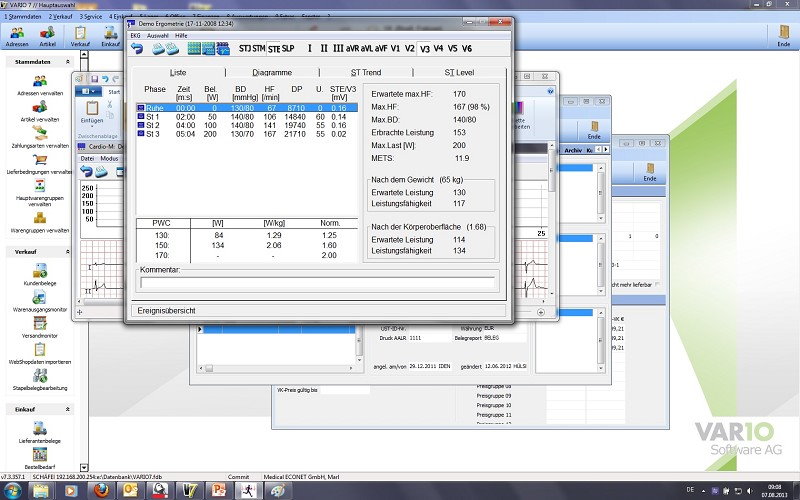The image size is (800, 500).
Task: Click the Versandmonitor sidebar icon
Action: click(40, 325)
